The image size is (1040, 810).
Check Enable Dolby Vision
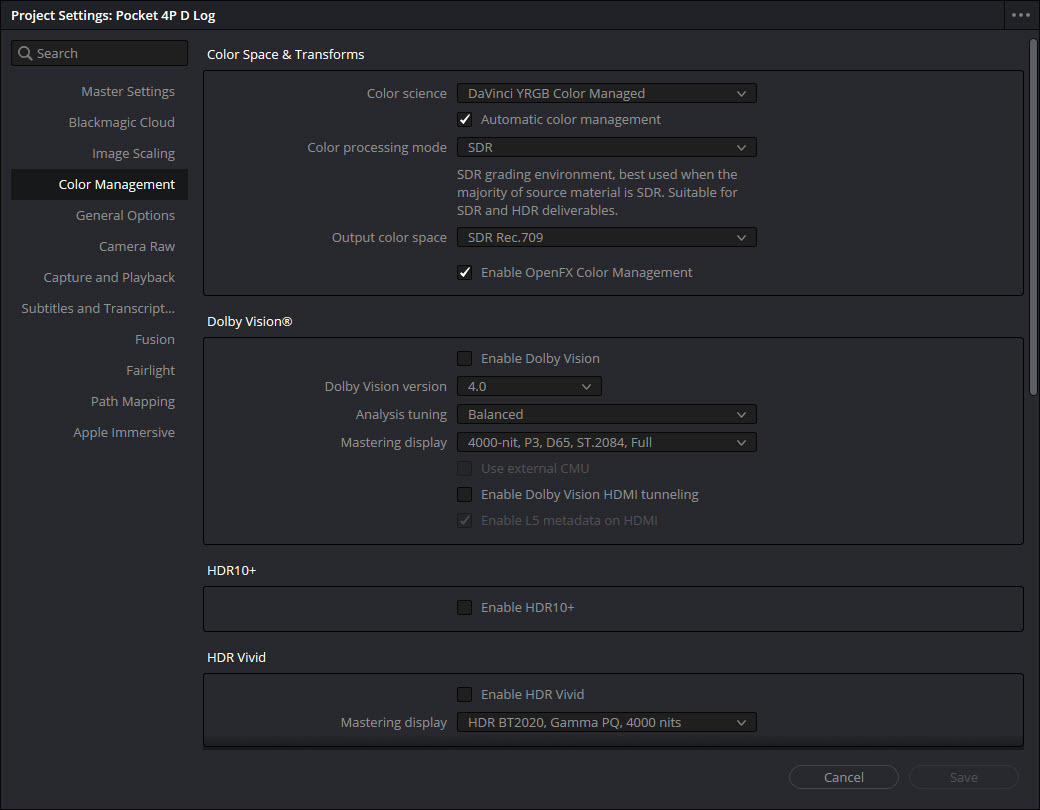464,358
